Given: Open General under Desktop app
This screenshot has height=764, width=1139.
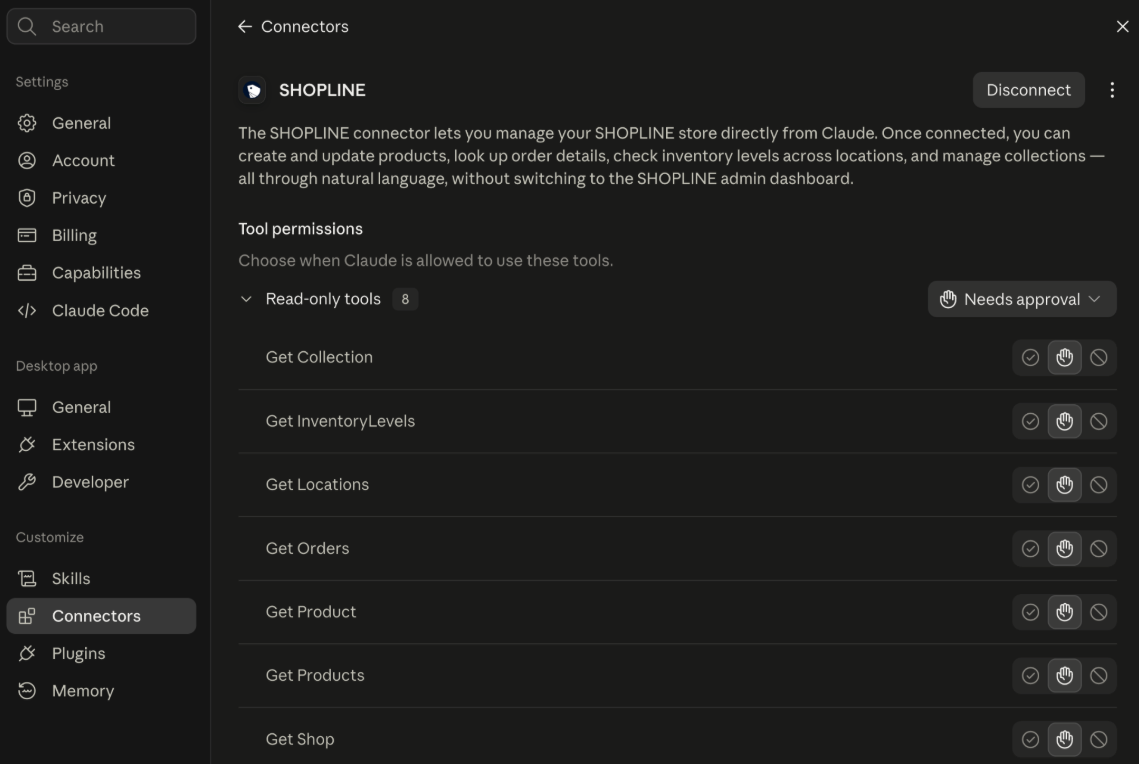Looking at the screenshot, I should click(101, 407).
